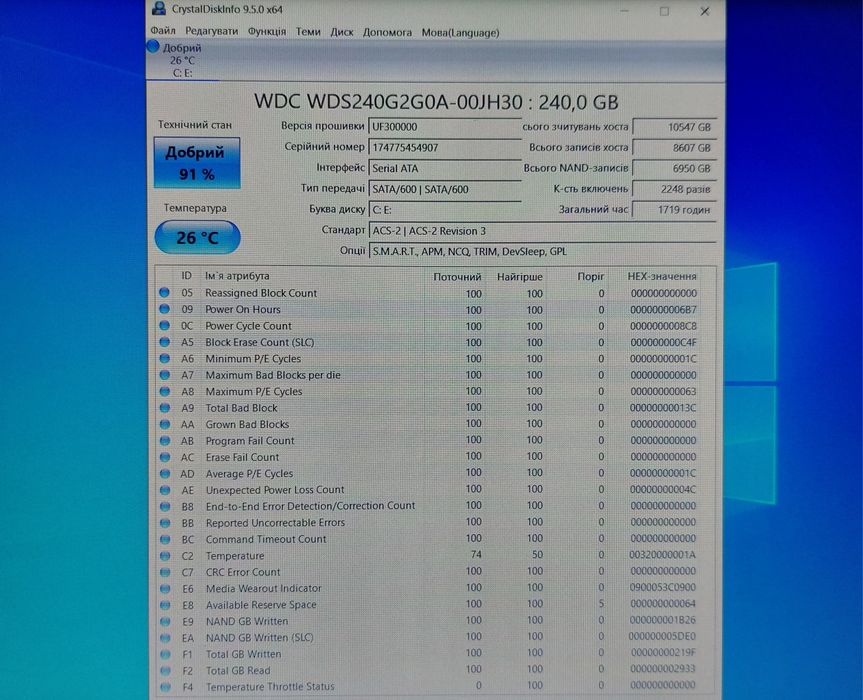Click status orb of NAND GB Written (SLC) row
The width and height of the screenshot is (863, 700).
[165, 638]
